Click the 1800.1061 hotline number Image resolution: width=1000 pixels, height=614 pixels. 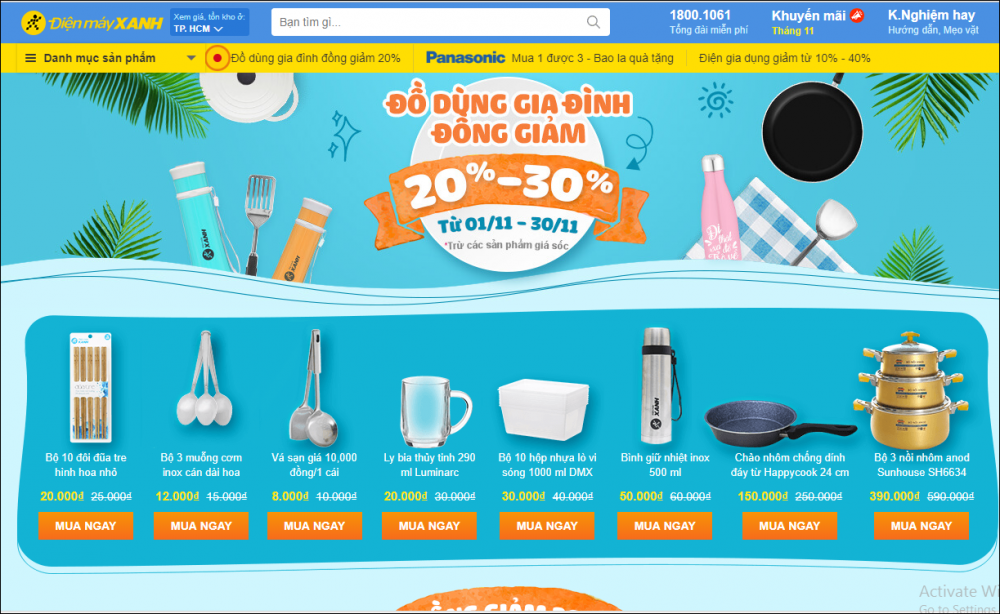[x=700, y=15]
